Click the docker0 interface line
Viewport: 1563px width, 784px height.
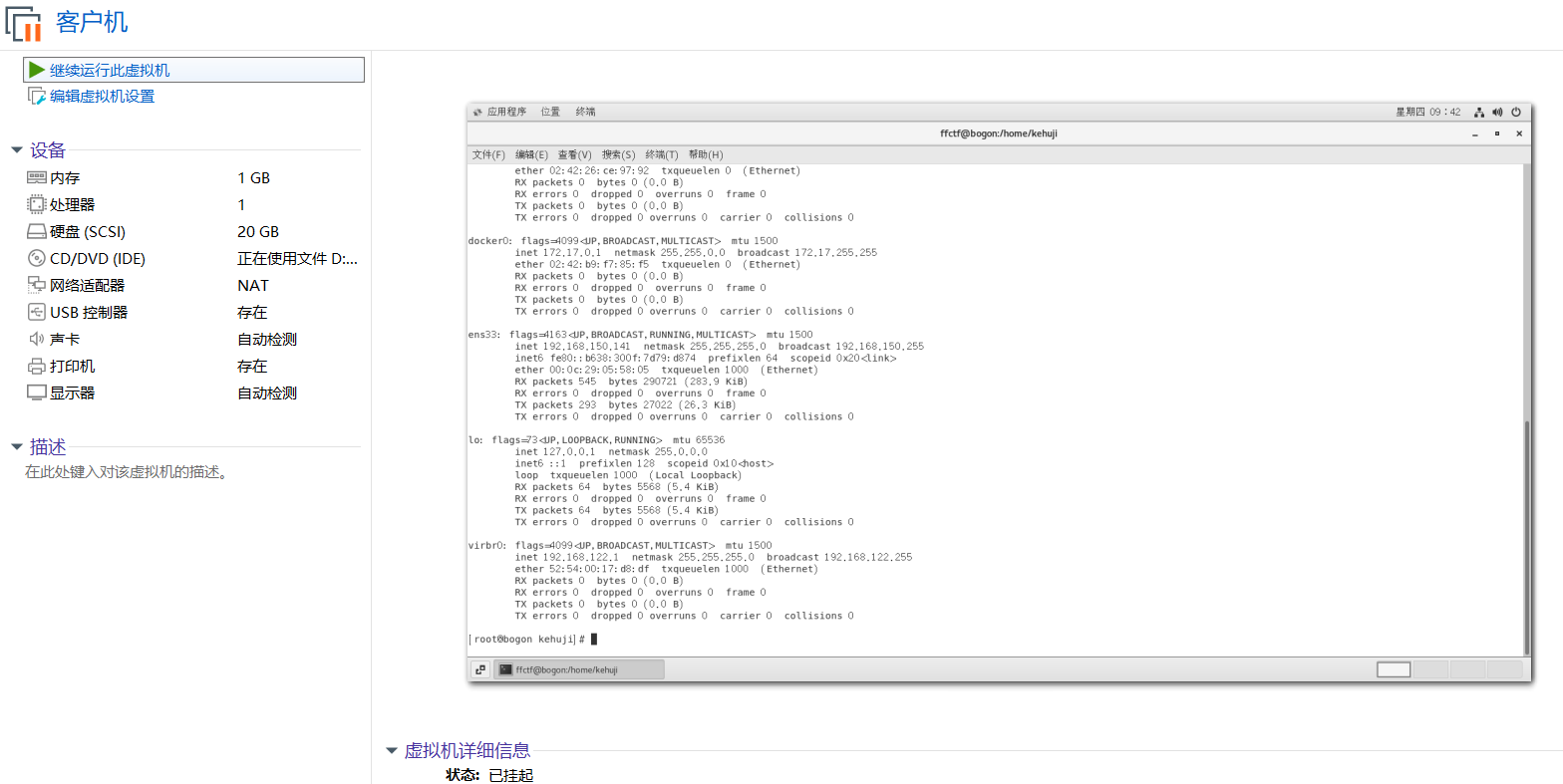pyautogui.click(x=623, y=241)
